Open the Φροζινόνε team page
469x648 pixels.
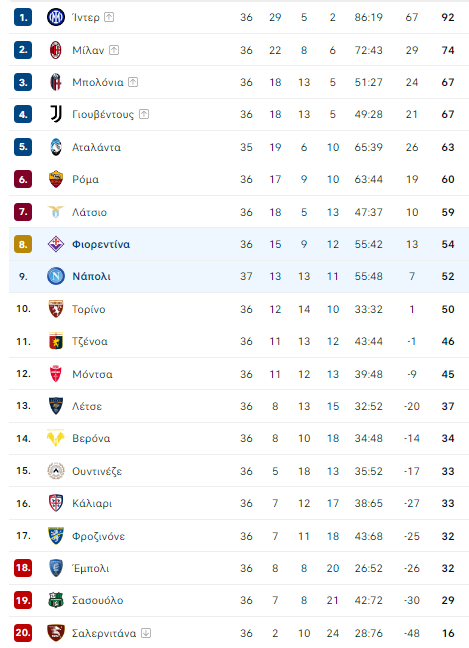[x=98, y=536]
